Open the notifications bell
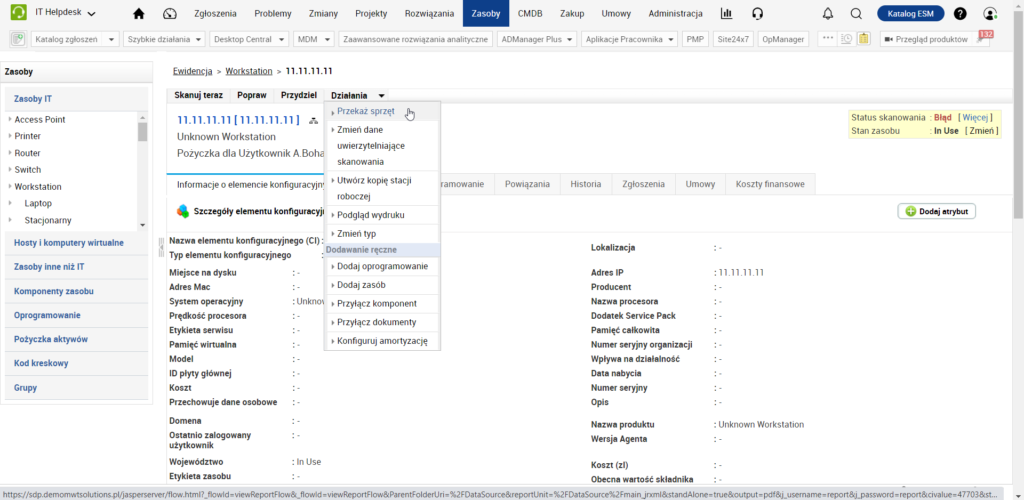Screen dimensions: 1024x500 coord(827,13)
